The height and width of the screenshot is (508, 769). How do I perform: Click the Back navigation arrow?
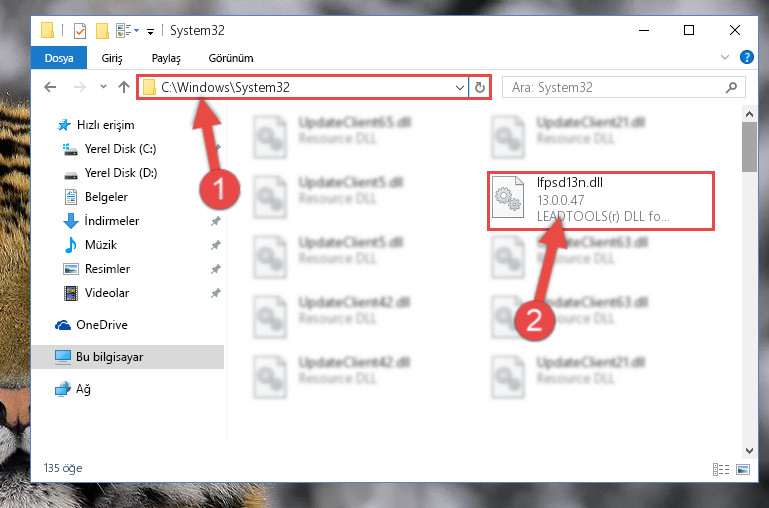point(50,87)
